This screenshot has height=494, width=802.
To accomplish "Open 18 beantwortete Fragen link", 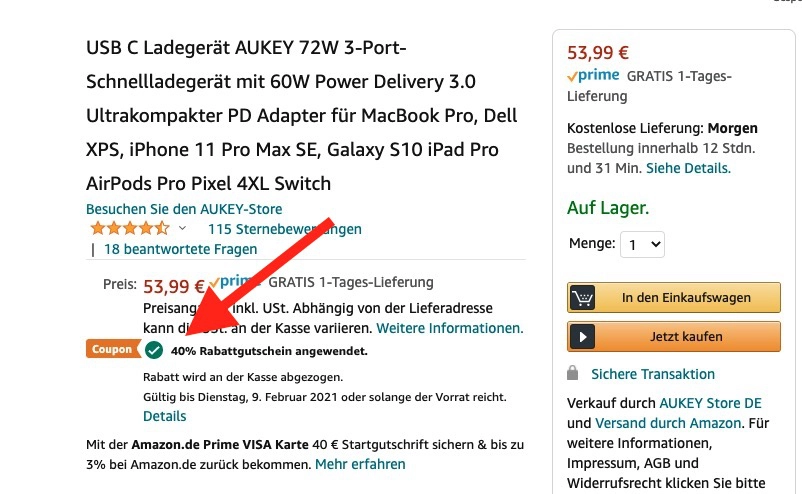I will coord(180,249).
